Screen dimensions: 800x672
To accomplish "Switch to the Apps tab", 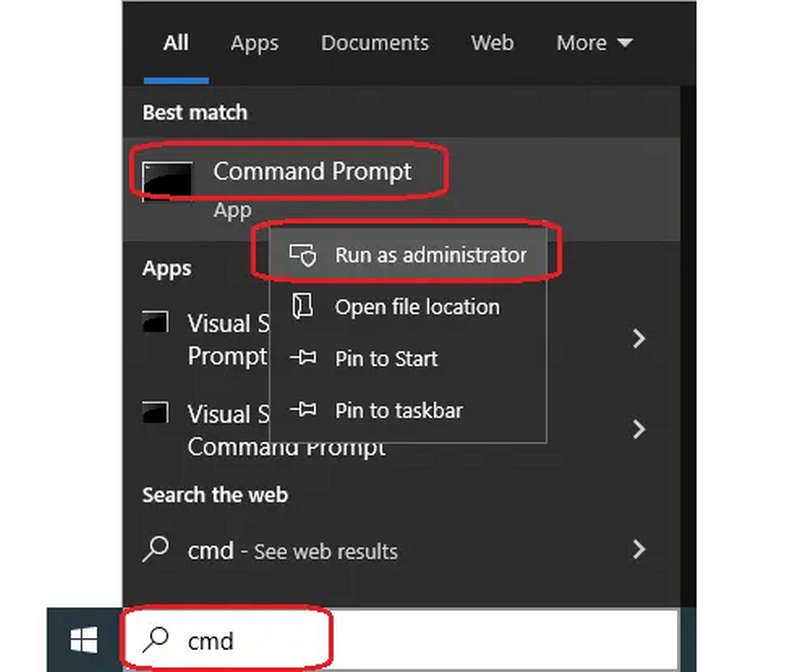I will coord(254,43).
